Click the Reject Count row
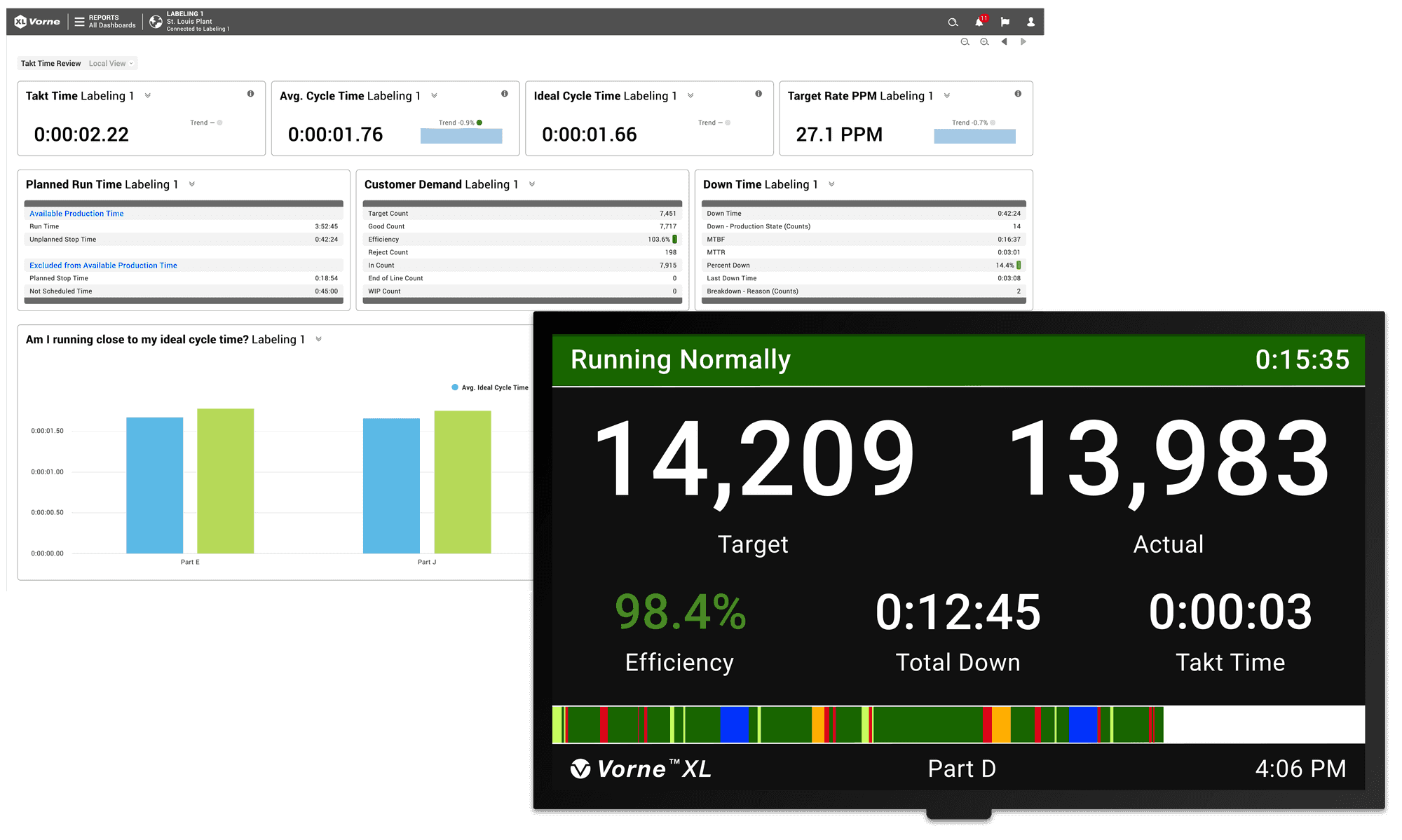The width and height of the screenshot is (1402, 840). pyautogui.click(x=522, y=253)
